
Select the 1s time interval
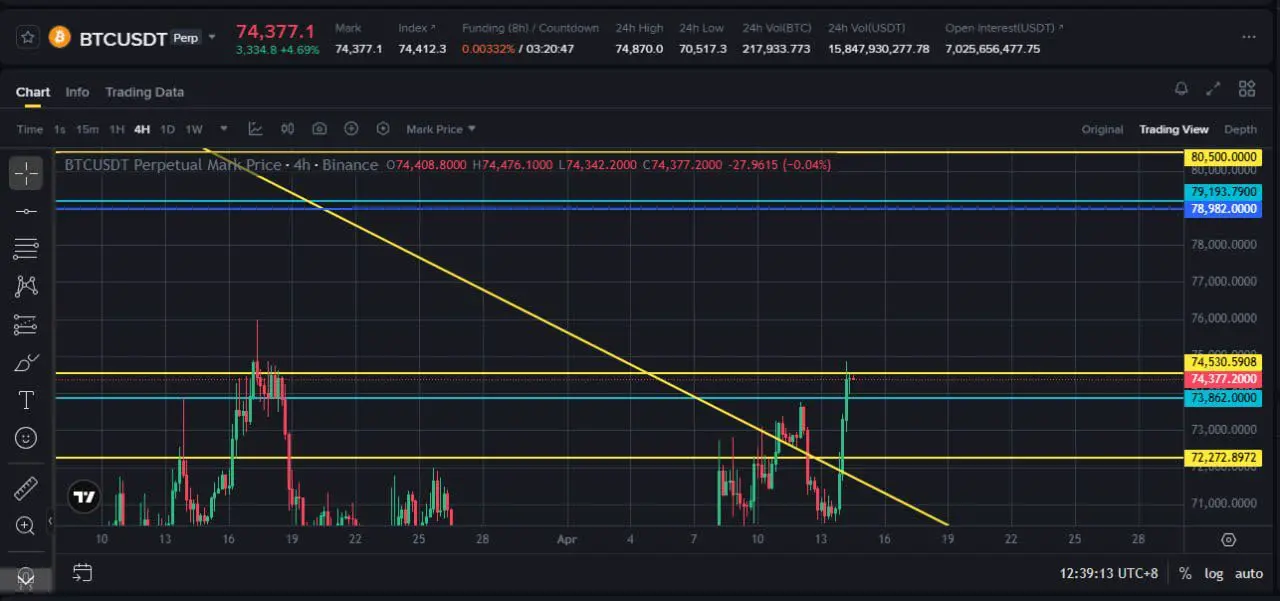[x=60, y=129]
